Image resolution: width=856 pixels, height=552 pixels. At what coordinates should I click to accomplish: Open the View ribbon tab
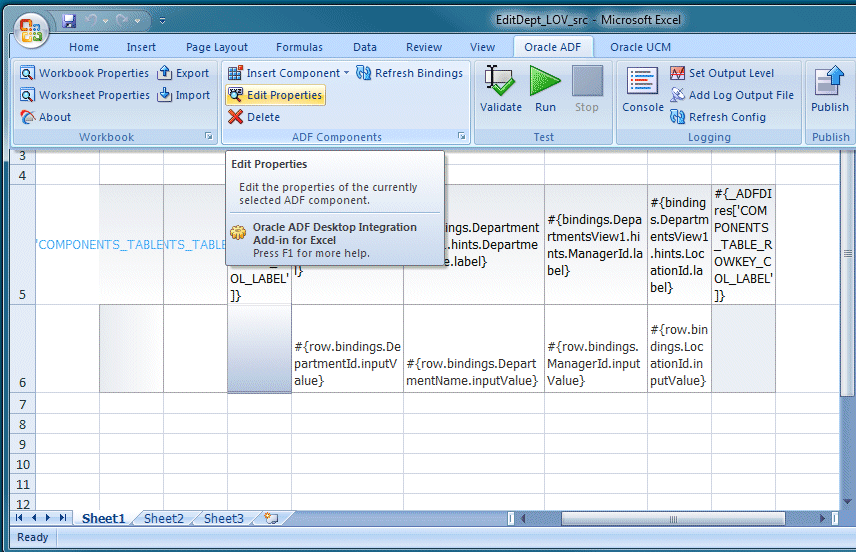[x=483, y=48]
